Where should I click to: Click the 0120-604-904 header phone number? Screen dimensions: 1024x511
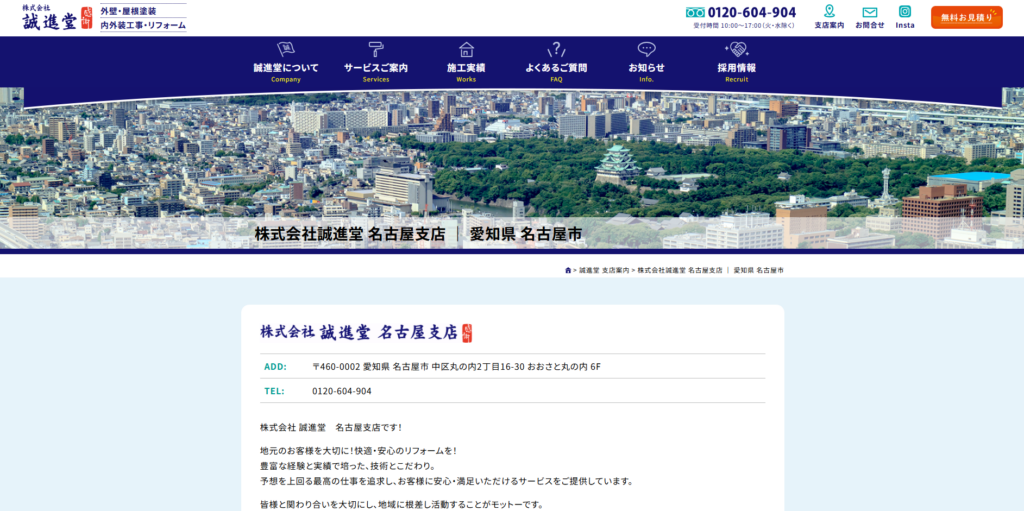pos(752,12)
